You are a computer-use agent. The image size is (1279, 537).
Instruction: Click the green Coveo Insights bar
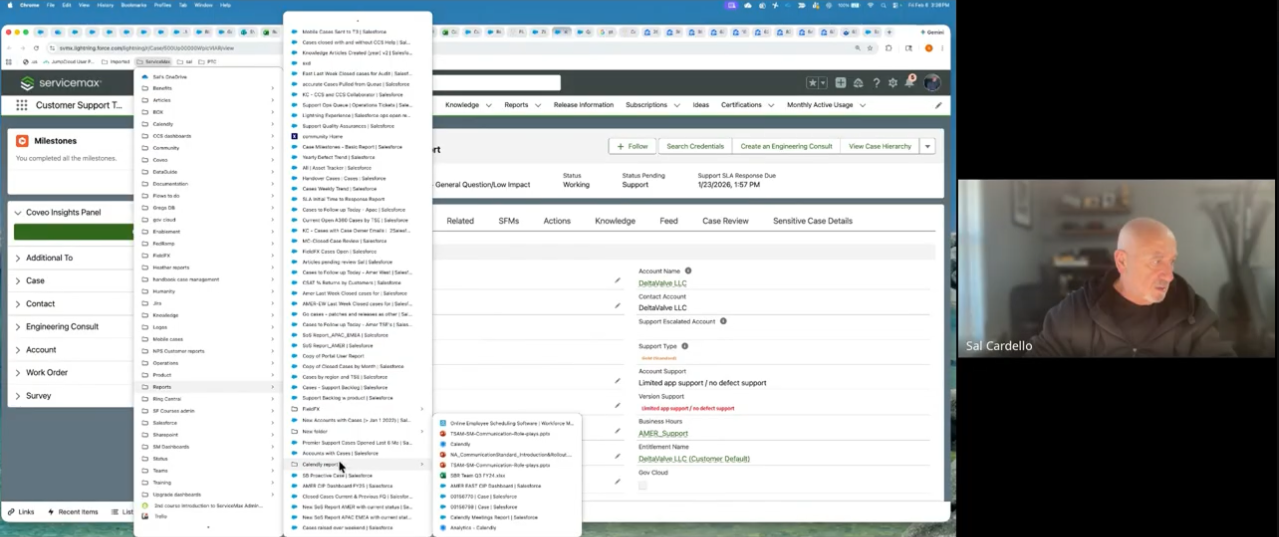point(73,232)
